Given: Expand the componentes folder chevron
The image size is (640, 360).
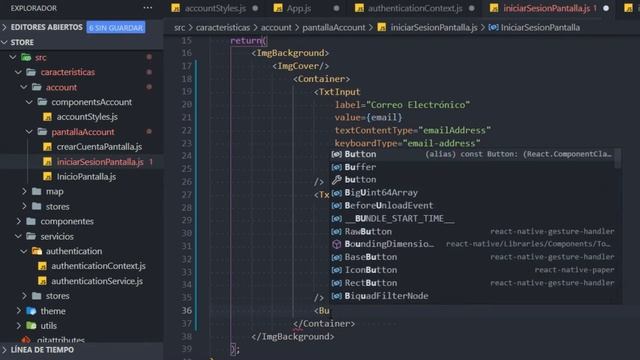Looking at the screenshot, I should (18, 221).
